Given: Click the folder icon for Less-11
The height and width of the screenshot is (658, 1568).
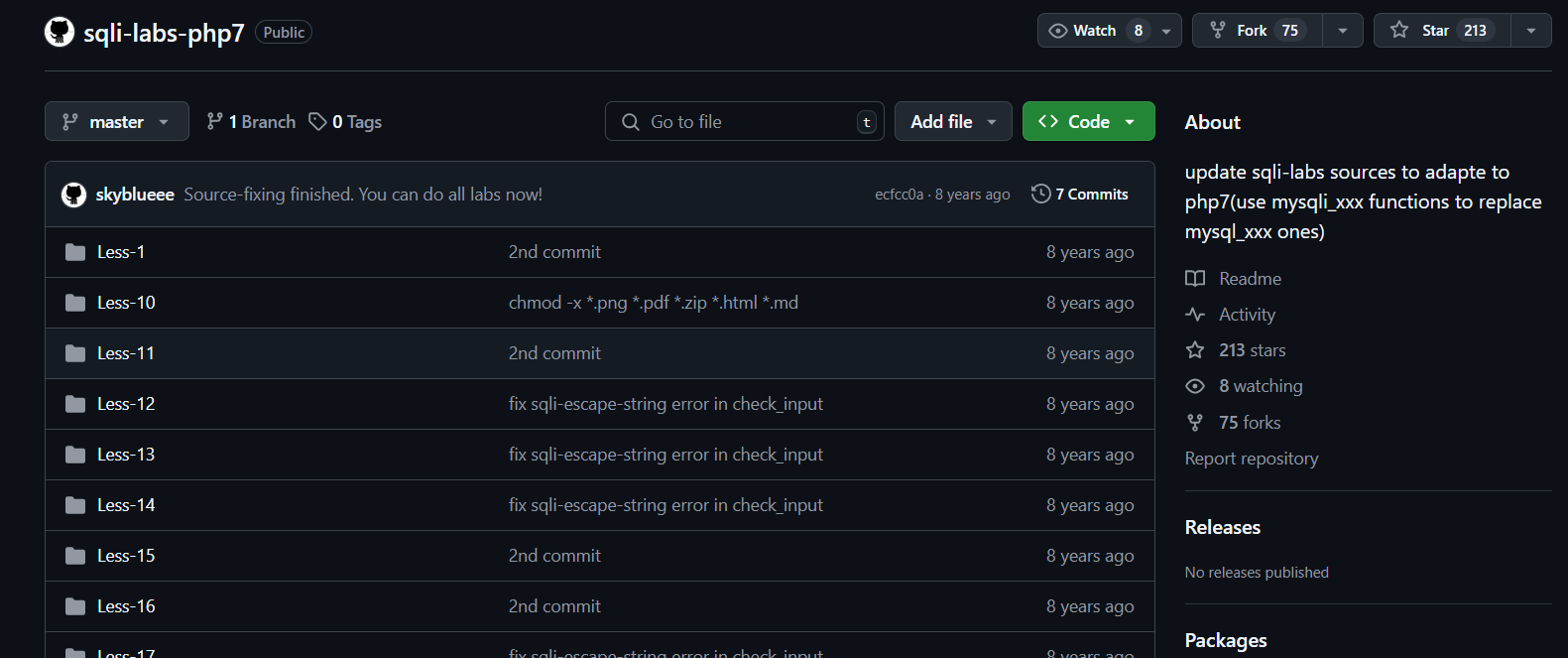Looking at the screenshot, I should [75, 353].
